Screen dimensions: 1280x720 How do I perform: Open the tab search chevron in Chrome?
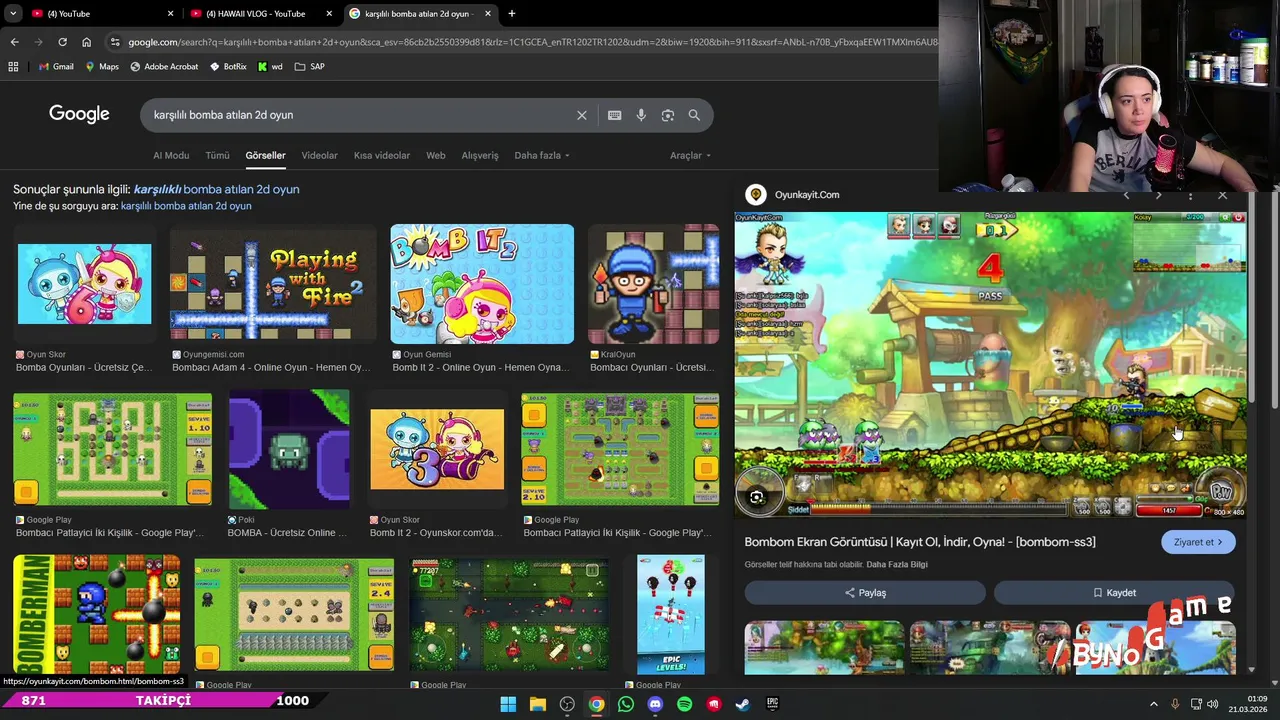12,13
